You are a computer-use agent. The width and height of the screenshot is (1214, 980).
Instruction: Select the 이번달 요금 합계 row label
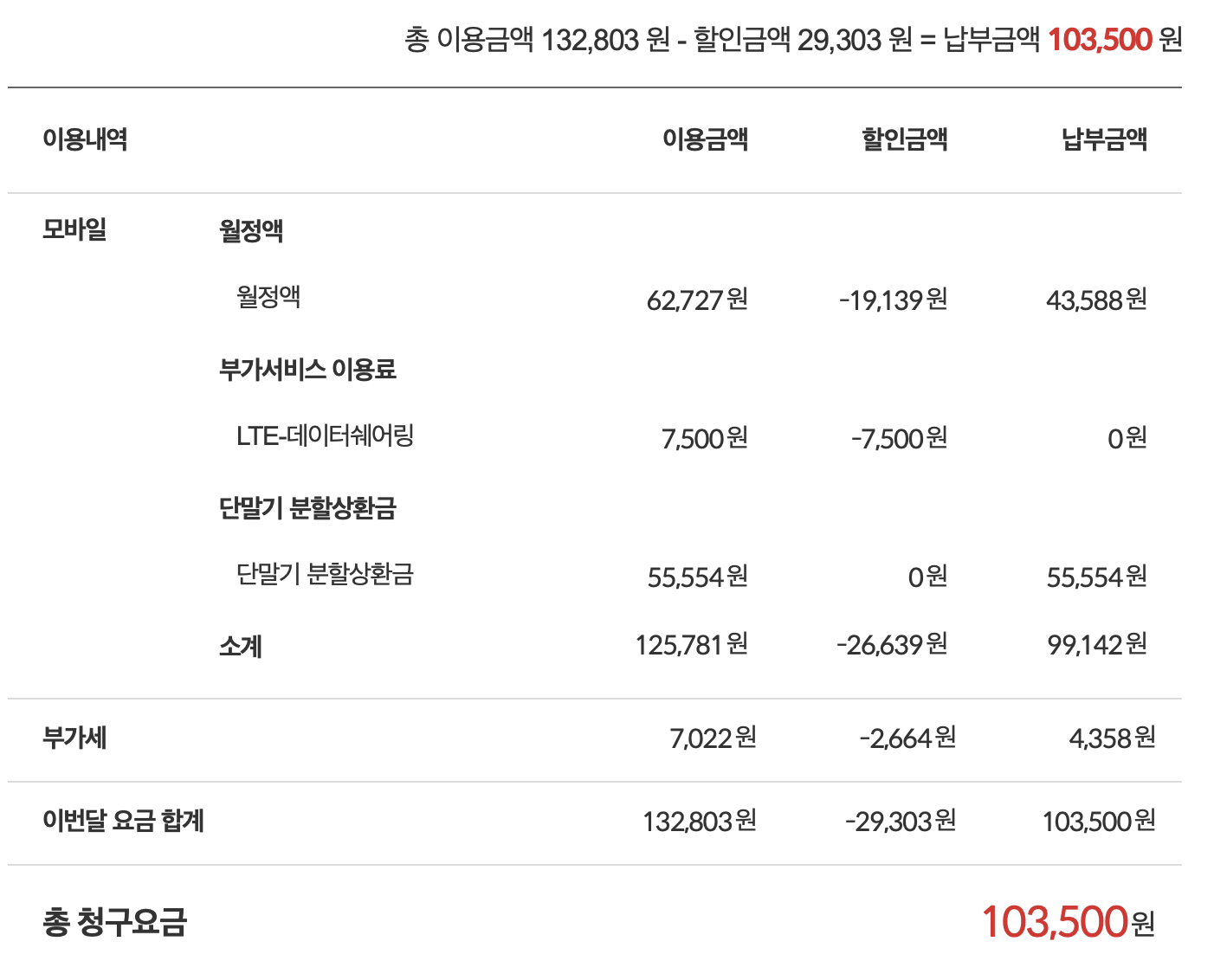click(x=123, y=821)
